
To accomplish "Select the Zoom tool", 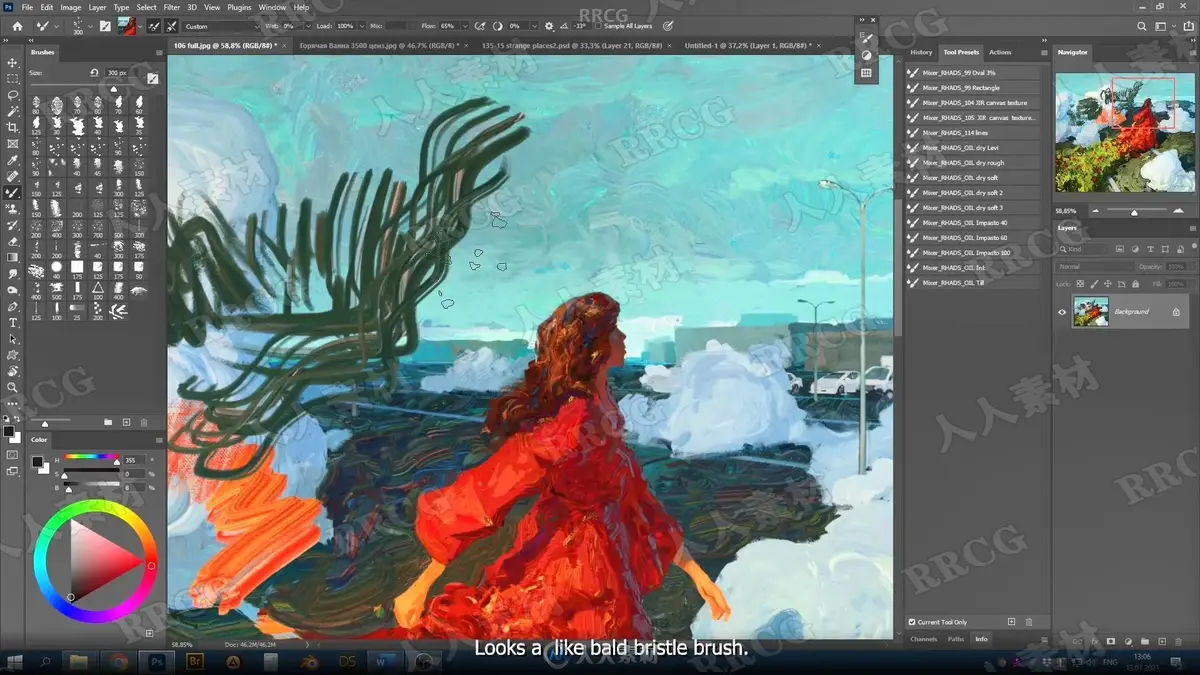I will pos(13,387).
